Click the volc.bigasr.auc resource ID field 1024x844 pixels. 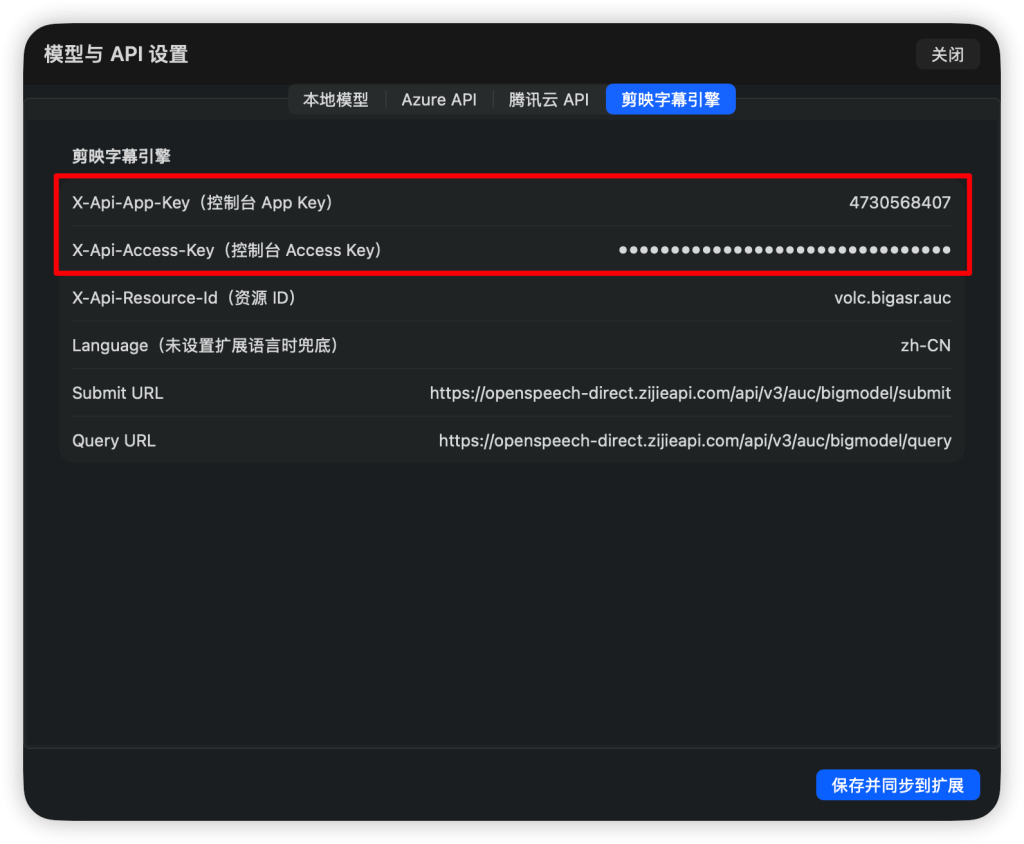892,298
